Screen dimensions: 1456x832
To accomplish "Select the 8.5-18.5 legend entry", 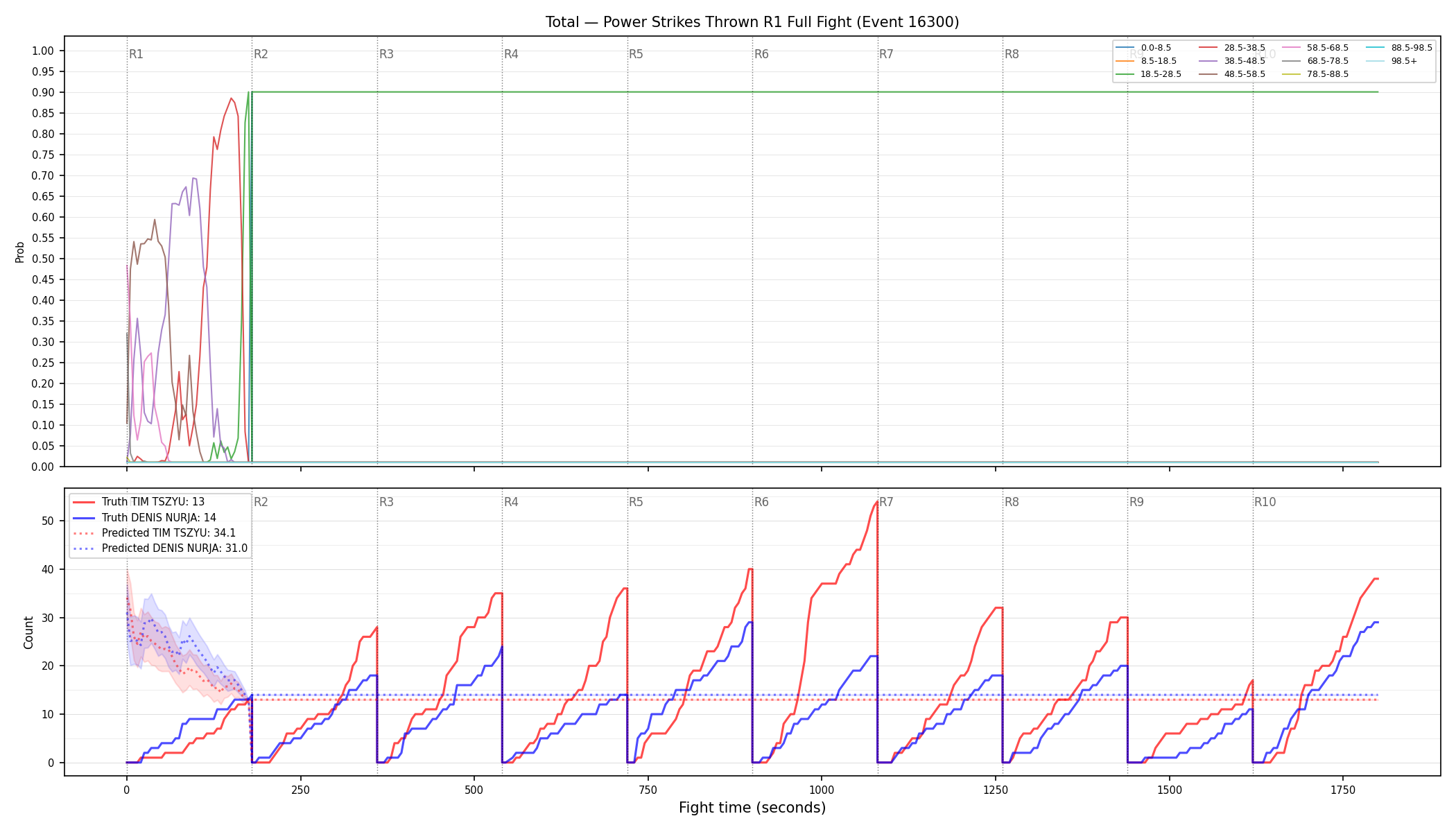I will coord(1146,61).
